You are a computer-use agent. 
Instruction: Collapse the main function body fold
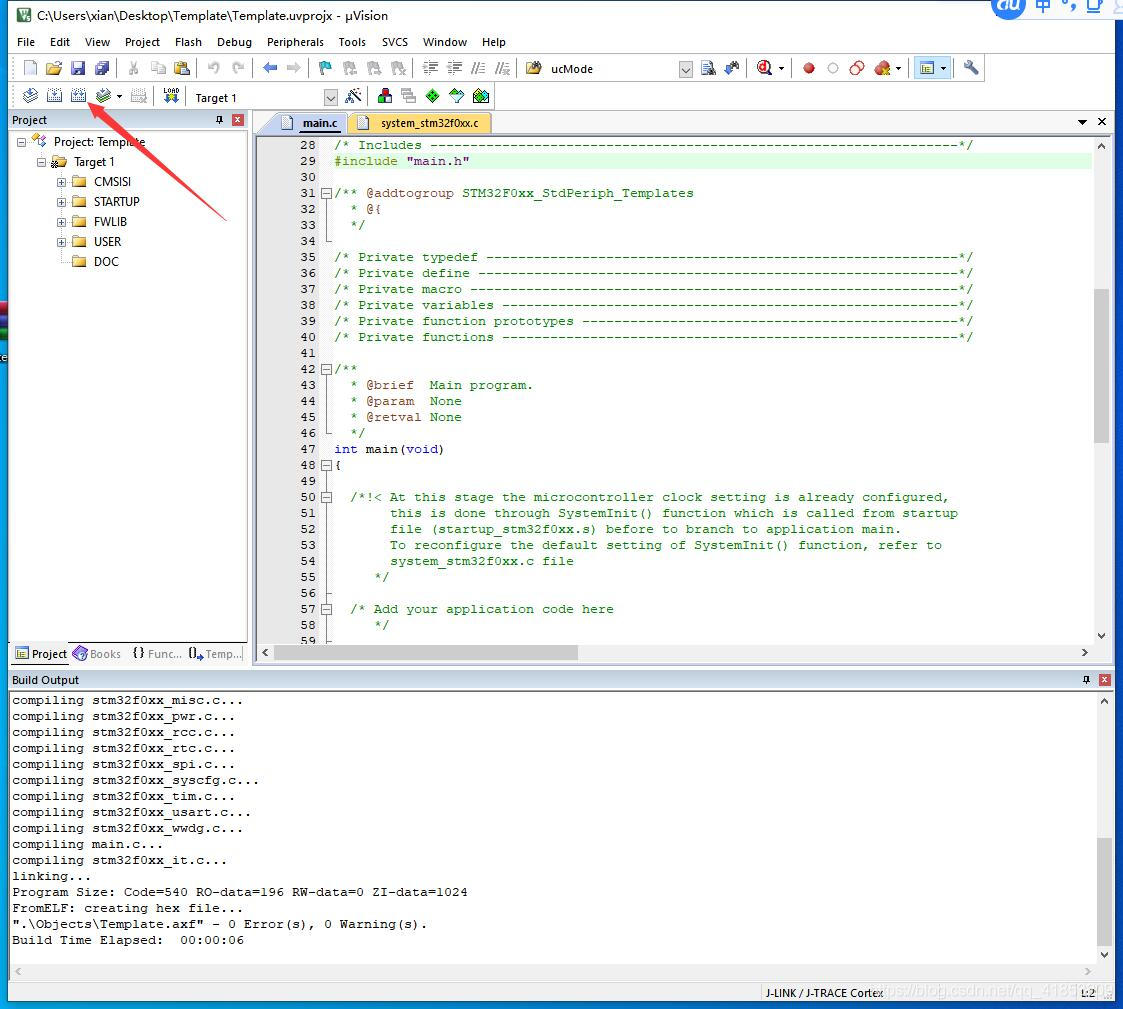click(x=327, y=465)
